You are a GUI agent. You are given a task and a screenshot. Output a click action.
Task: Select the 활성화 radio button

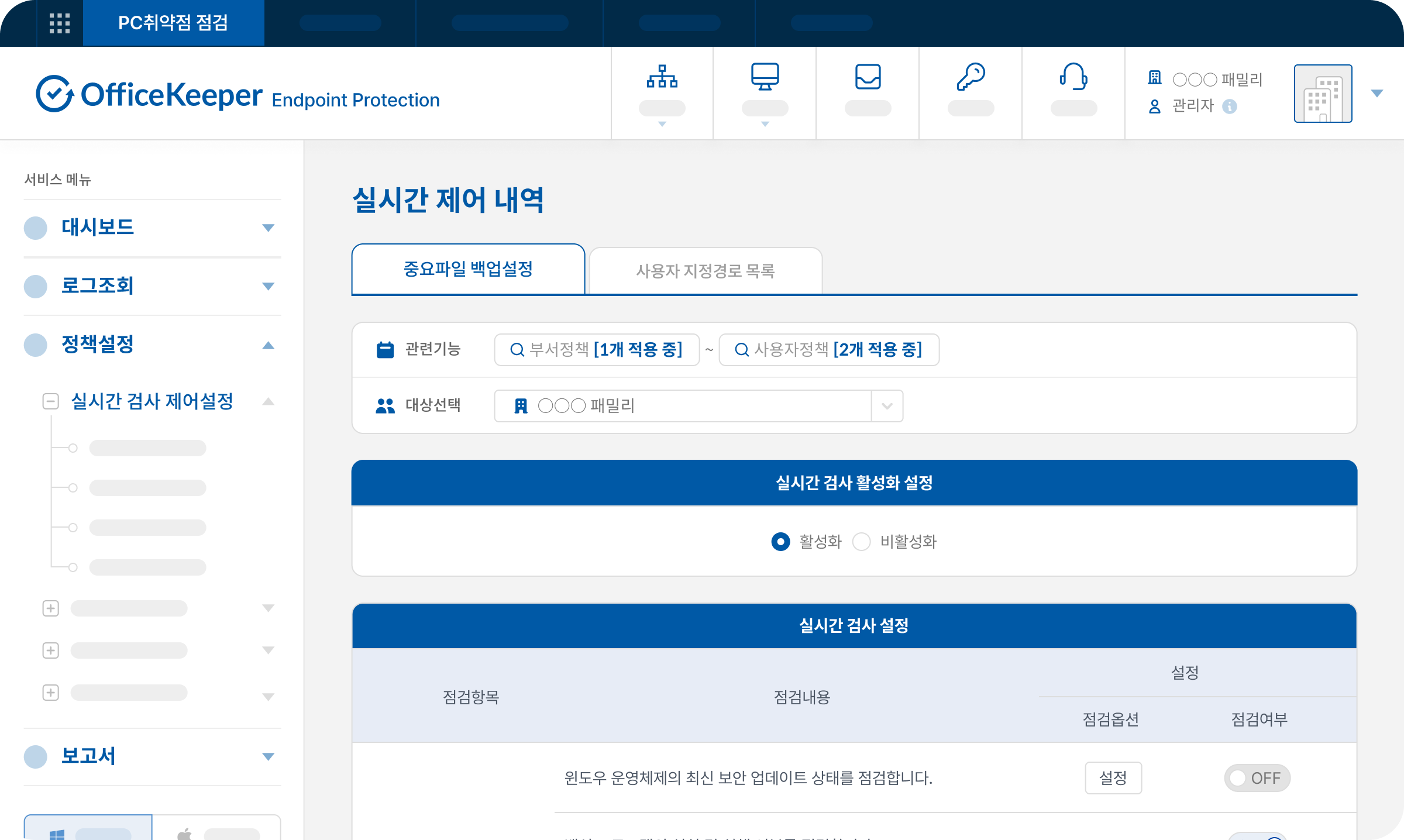click(x=780, y=542)
